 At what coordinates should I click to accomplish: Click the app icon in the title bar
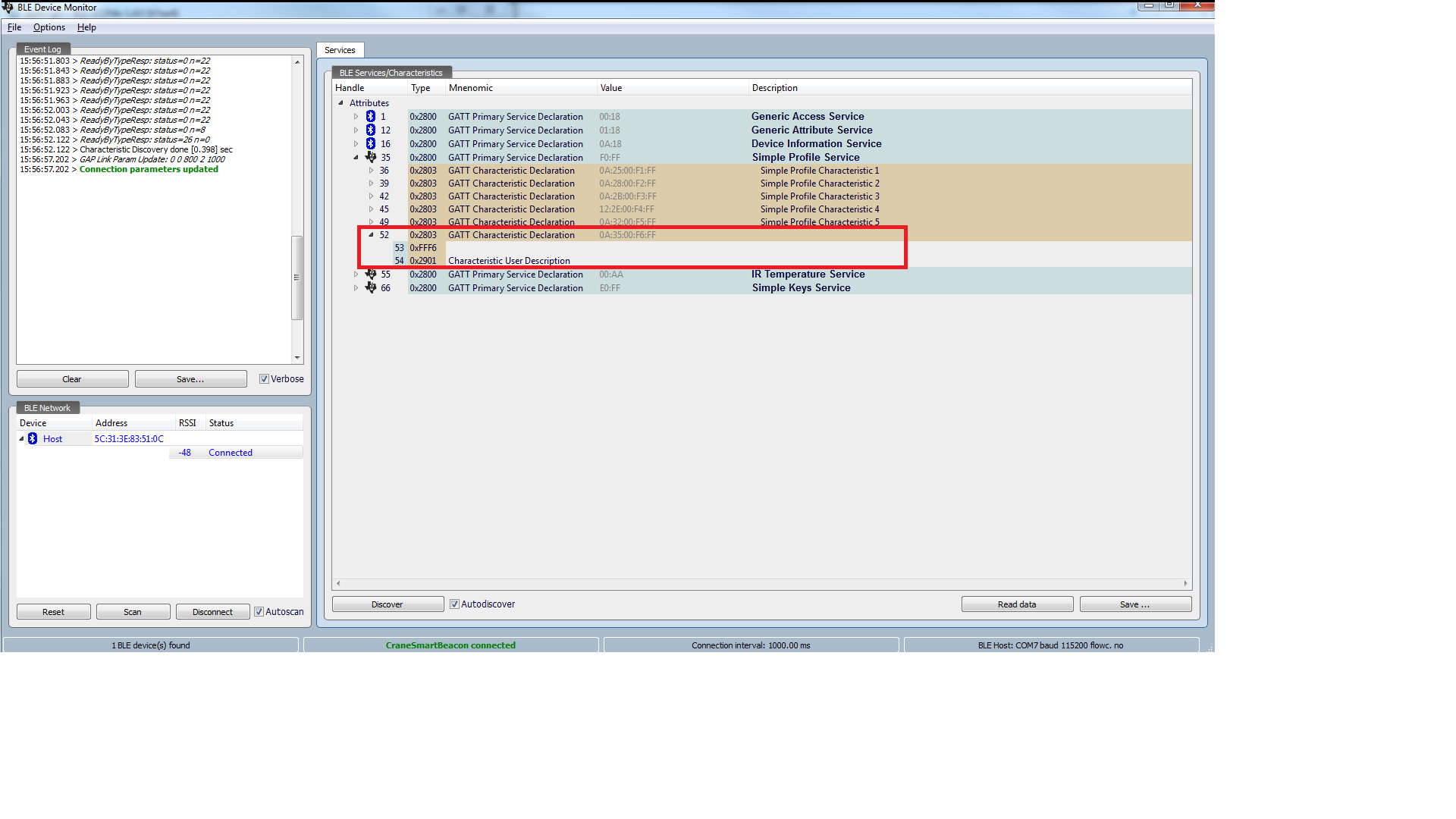[x=8, y=8]
